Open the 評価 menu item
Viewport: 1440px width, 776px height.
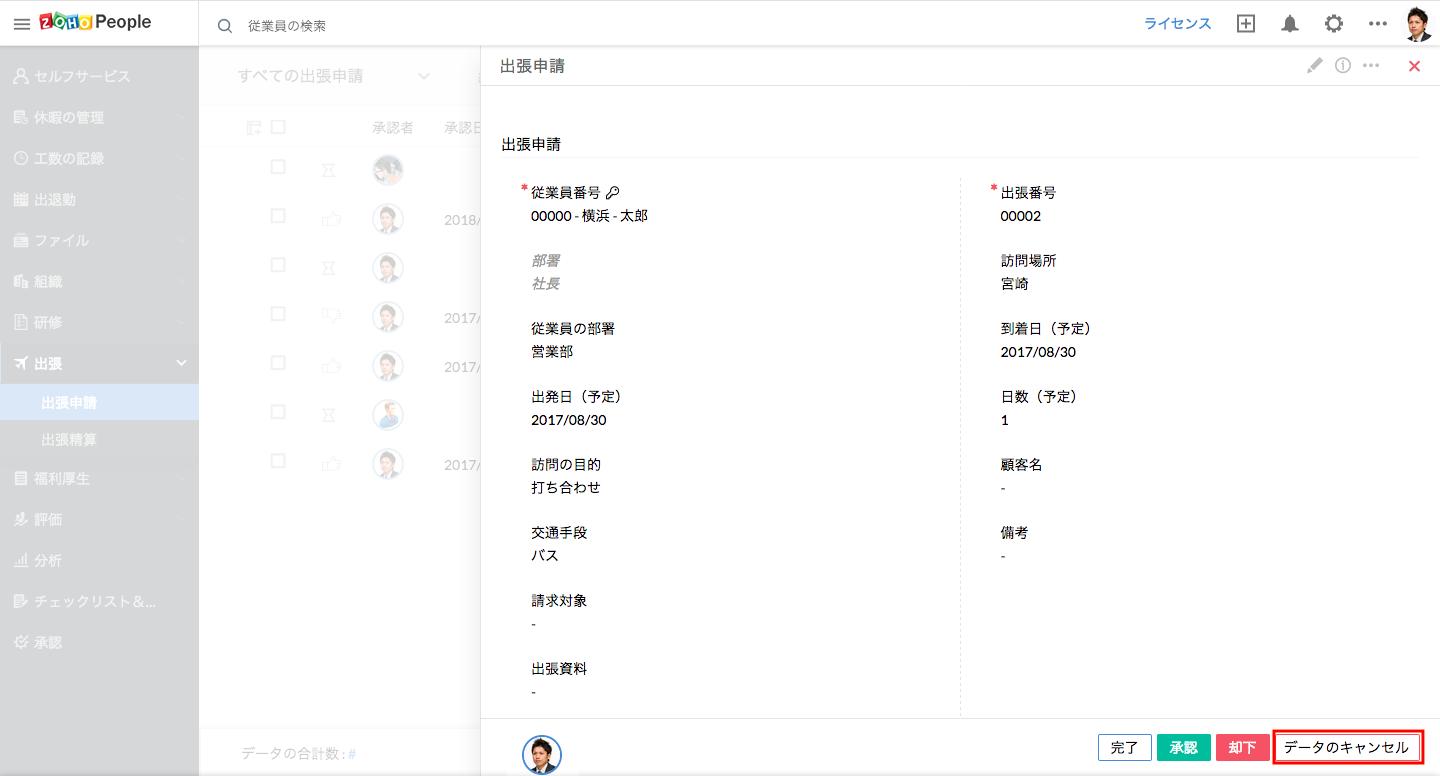(99, 519)
